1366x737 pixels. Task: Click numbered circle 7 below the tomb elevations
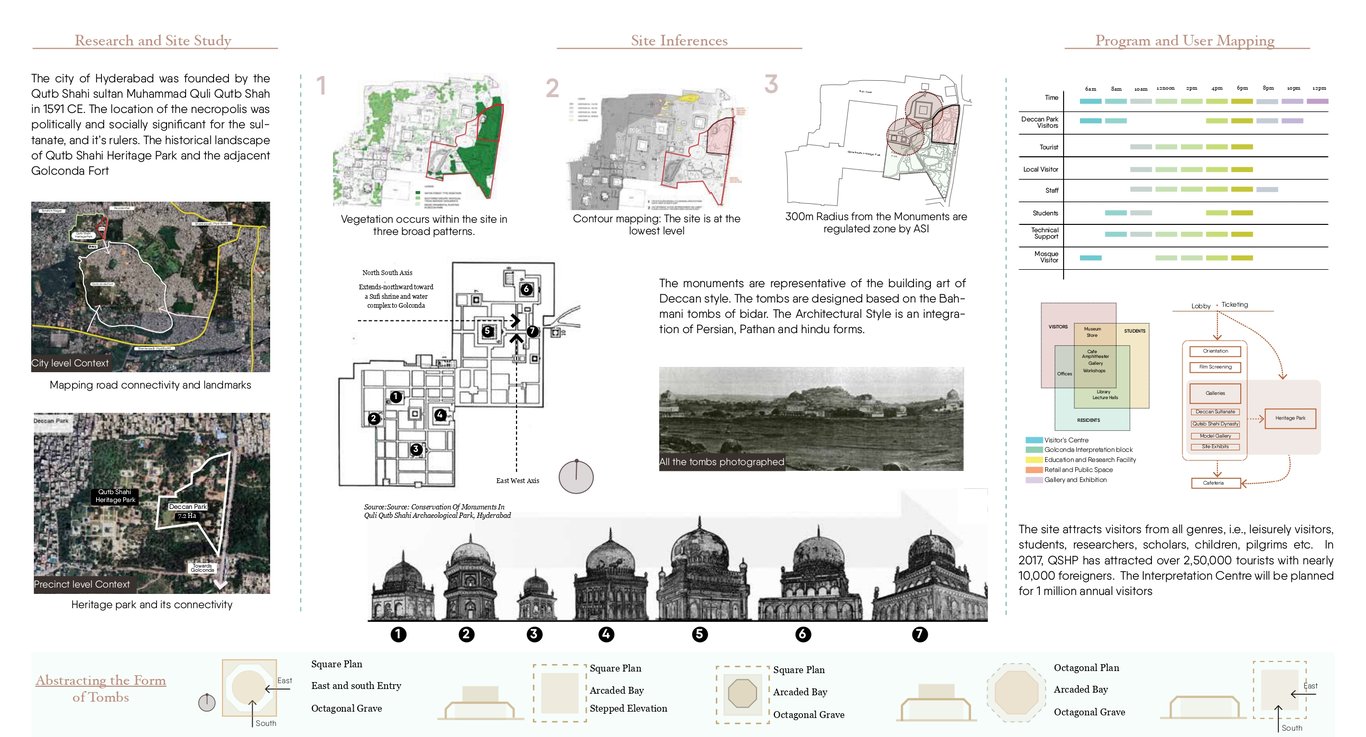click(920, 634)
